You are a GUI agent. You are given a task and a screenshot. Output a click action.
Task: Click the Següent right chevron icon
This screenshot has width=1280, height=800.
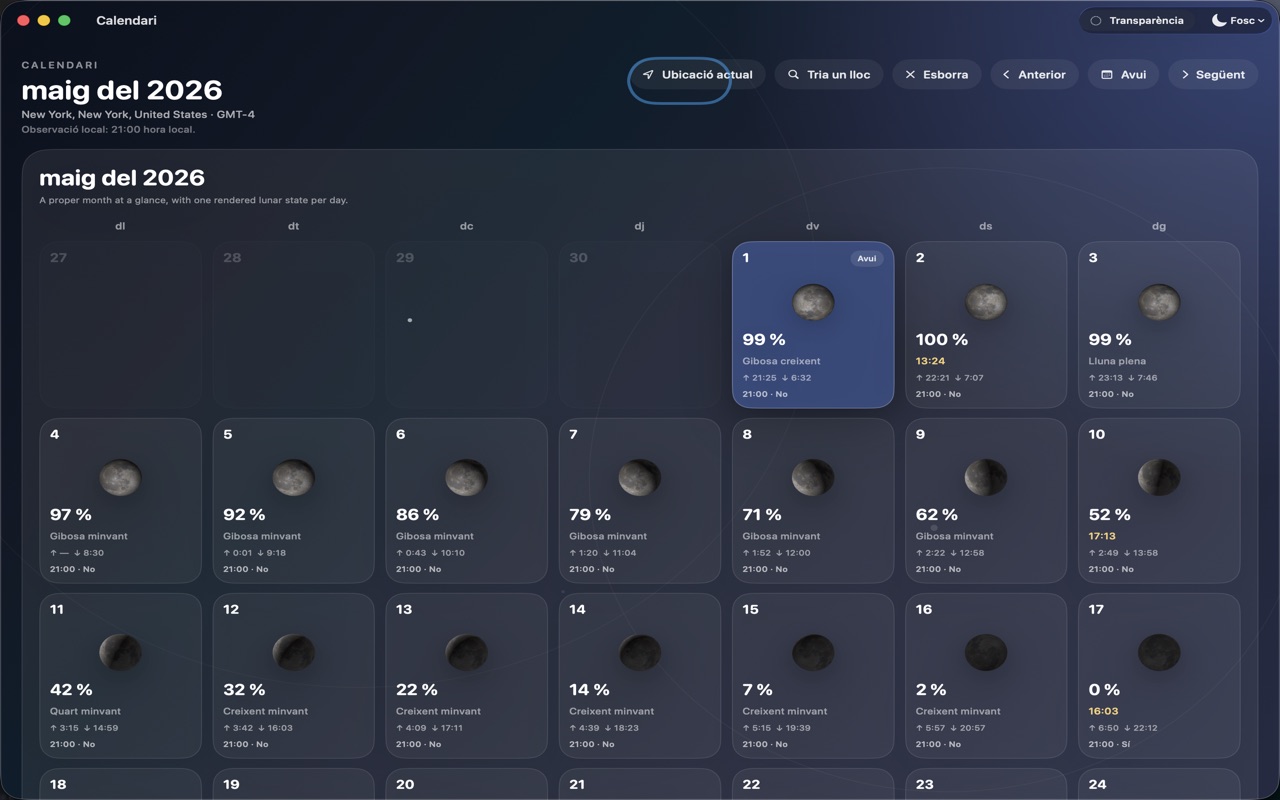click(1185, 75)
